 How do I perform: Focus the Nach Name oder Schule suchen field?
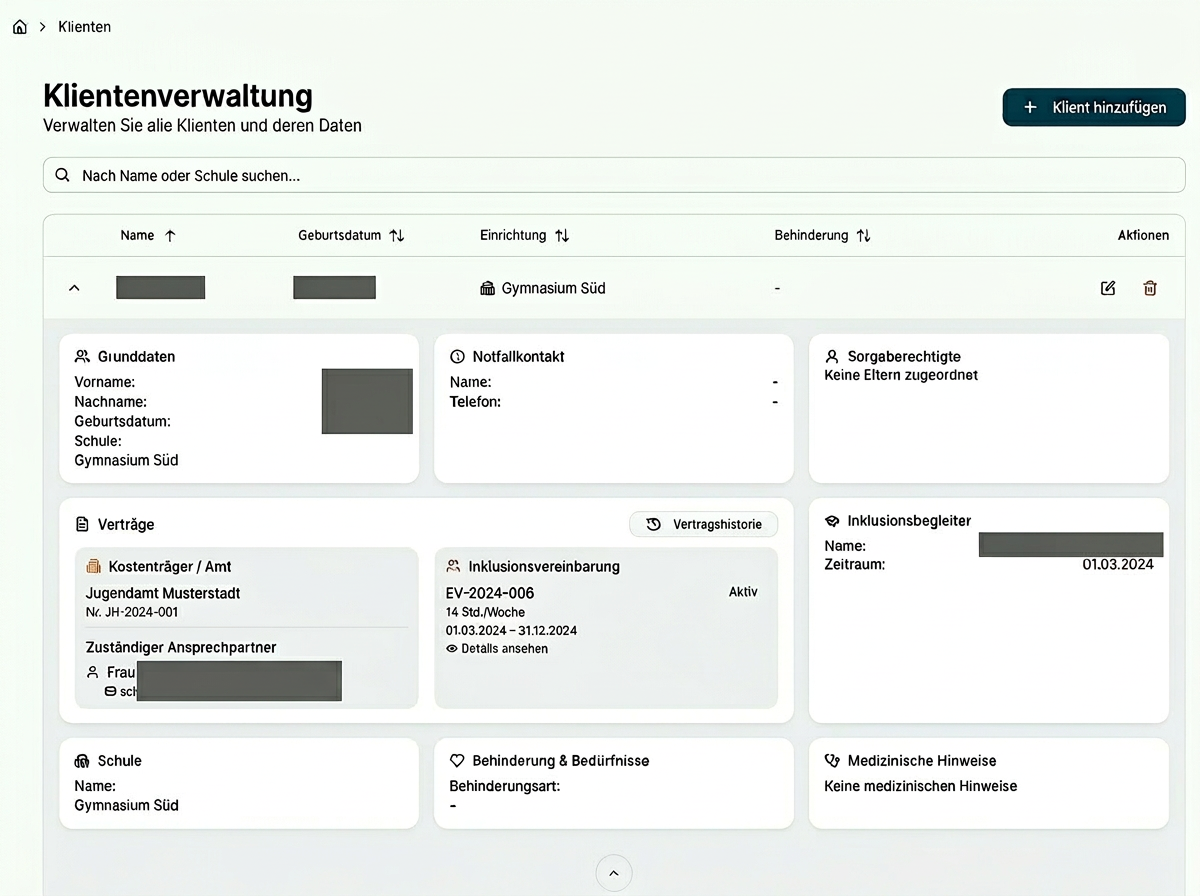614,175
